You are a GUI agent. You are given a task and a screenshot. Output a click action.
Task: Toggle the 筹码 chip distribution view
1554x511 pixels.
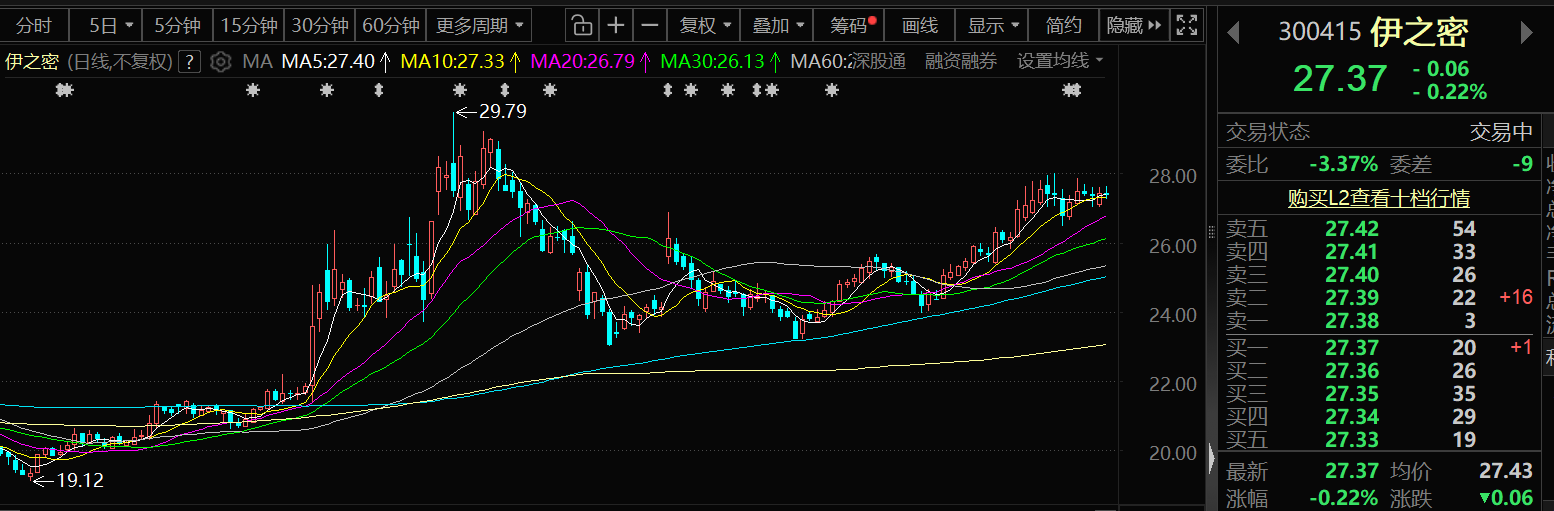point(849,25)
